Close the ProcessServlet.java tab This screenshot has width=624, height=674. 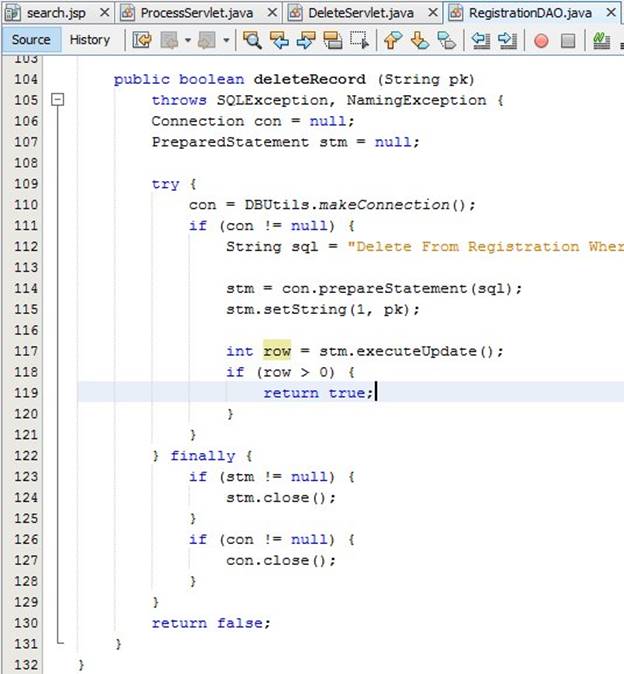coord(272,13)
